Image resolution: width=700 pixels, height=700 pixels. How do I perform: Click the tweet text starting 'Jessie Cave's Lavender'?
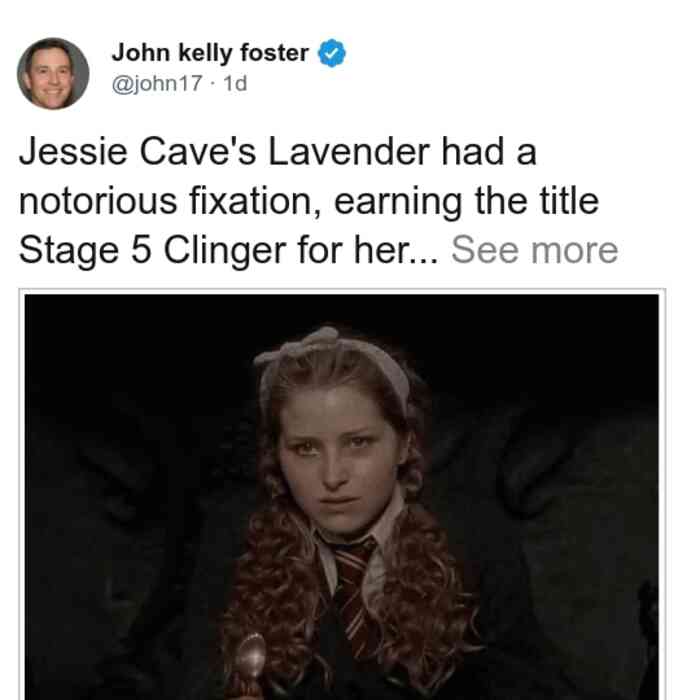(x=318, y=201)
